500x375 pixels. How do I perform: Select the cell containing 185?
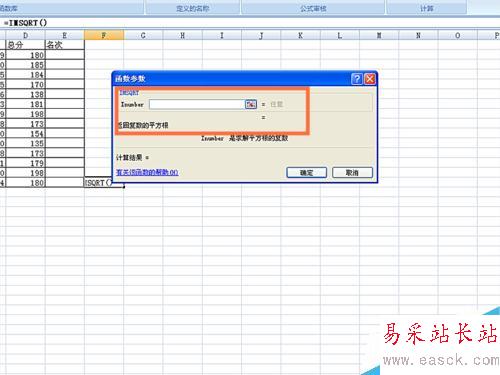coord(25,65)
